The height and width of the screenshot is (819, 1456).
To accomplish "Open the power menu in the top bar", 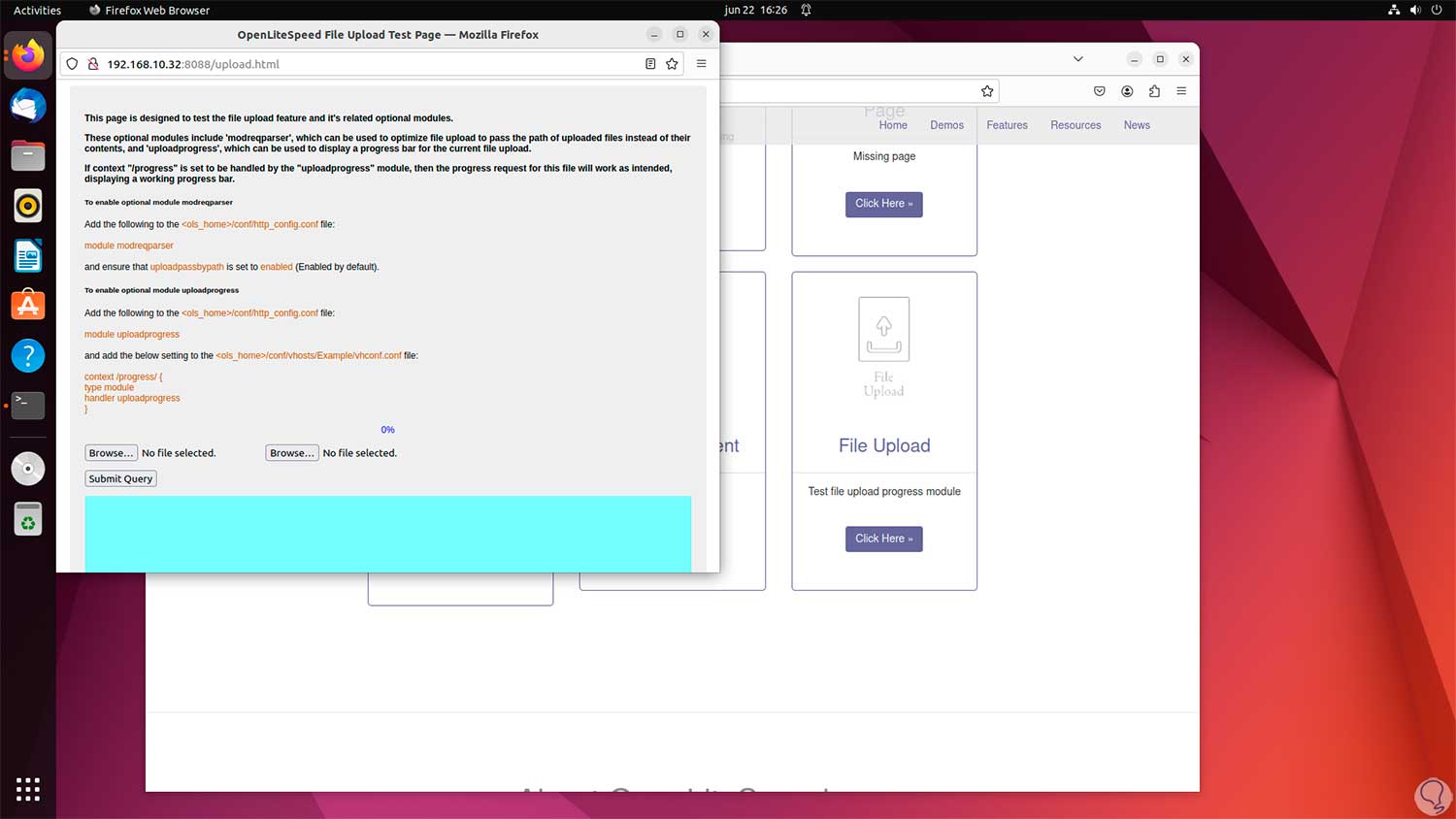I will 1437,10.
